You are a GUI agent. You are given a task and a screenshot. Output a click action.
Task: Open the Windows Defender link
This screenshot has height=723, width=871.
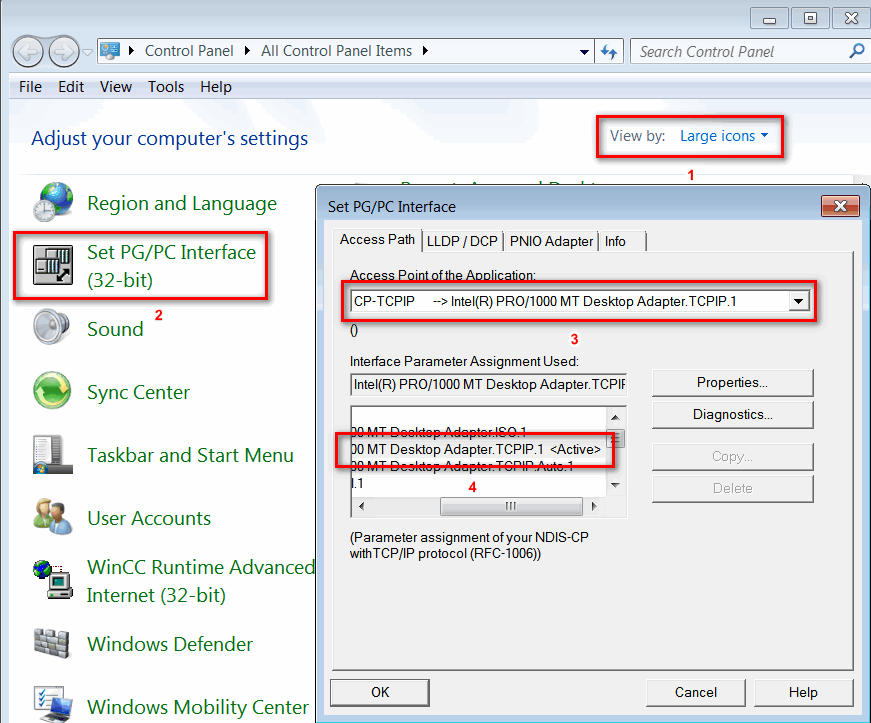pyautogui.click(x=170, y=644)
